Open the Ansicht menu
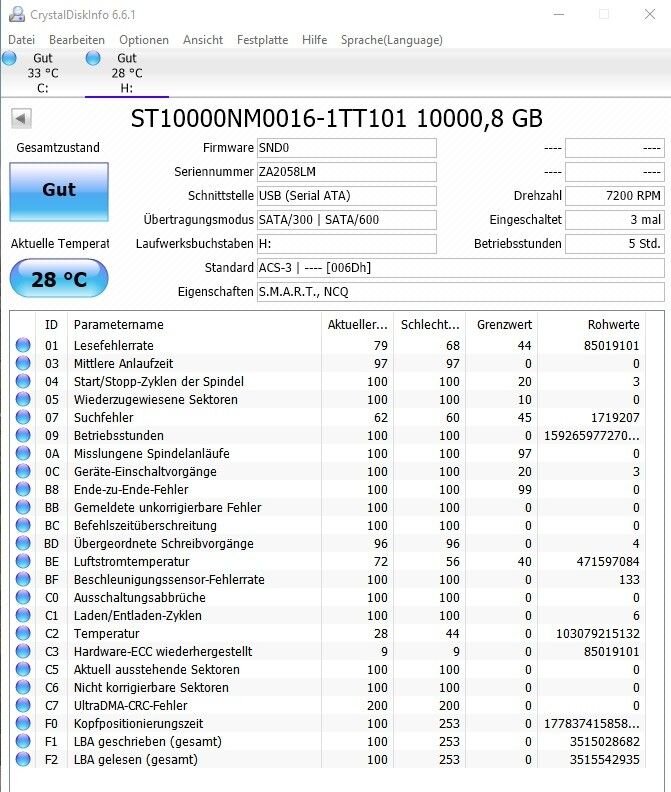The height and width of the screenshot is (792, 671). pos(203,40)
